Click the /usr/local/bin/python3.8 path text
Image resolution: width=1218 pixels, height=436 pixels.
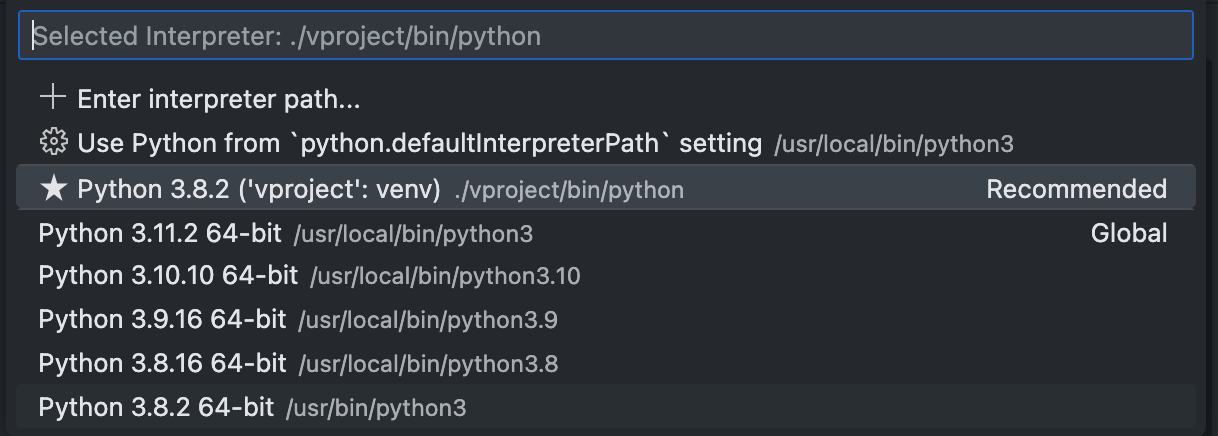pyautogui.click(x=428, y=365)
